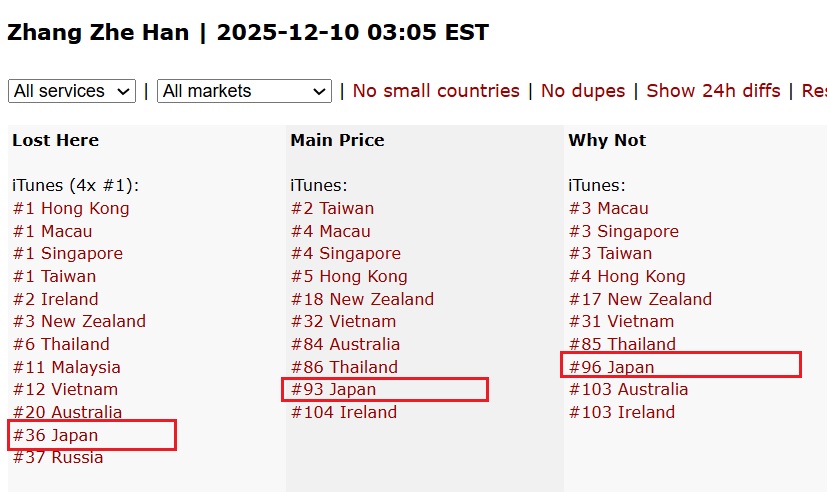827x492 pixels.
Task: Click #31 Vietnam in Why Not column
Action: point(621,322)
